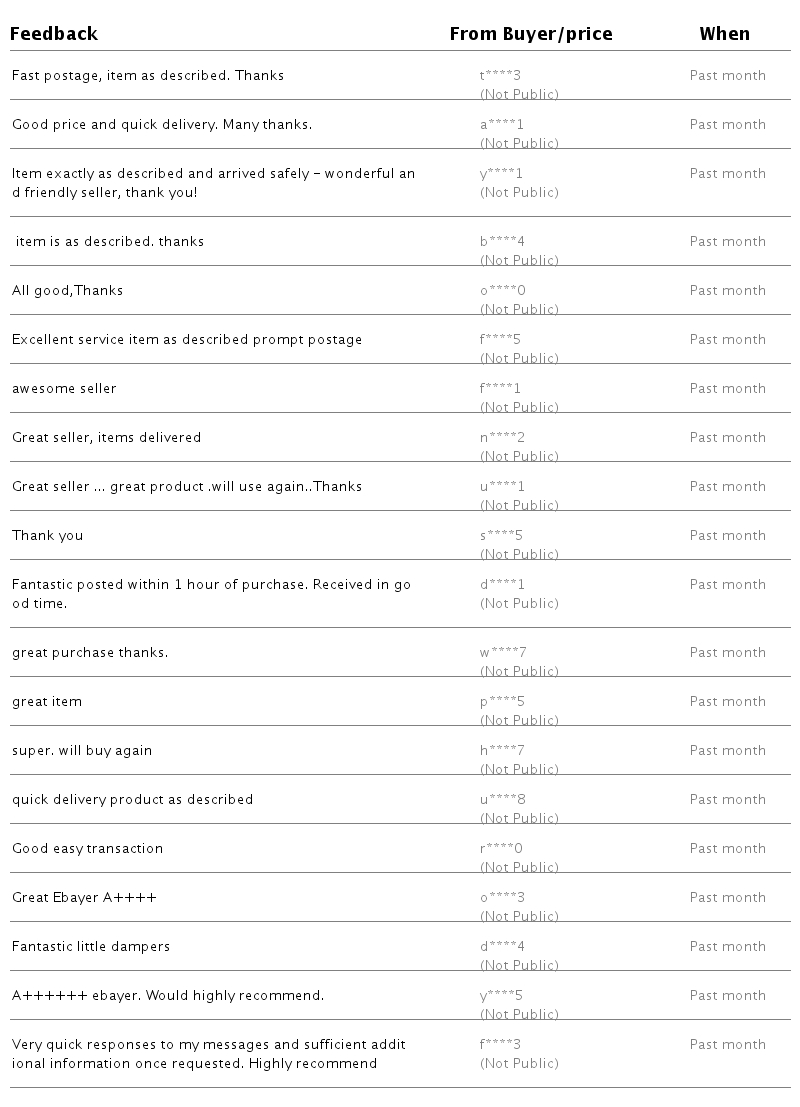
Task: Click the When column header
Action: coord(724,34)
